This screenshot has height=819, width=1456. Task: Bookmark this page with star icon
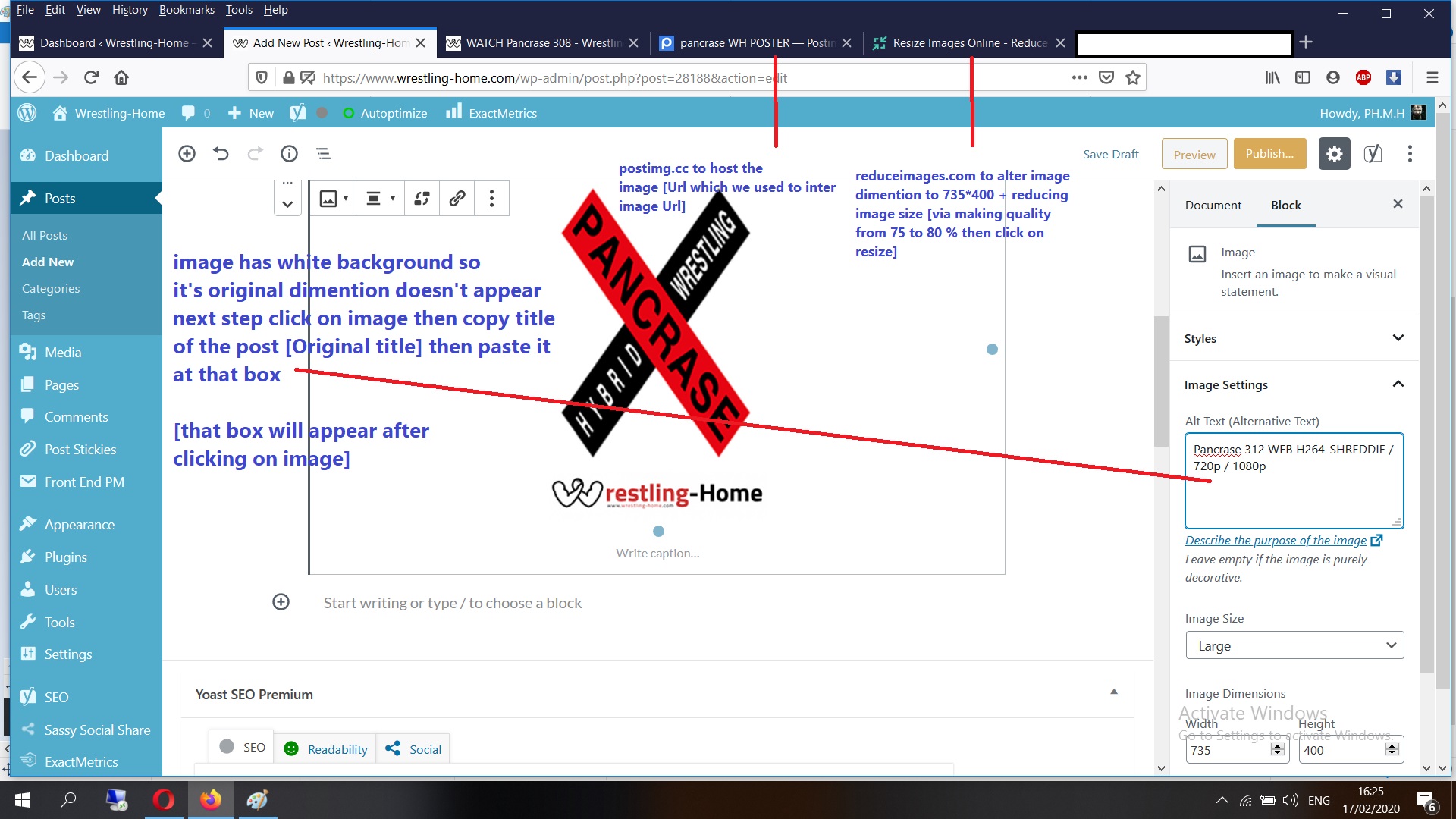coord(1133,77)
